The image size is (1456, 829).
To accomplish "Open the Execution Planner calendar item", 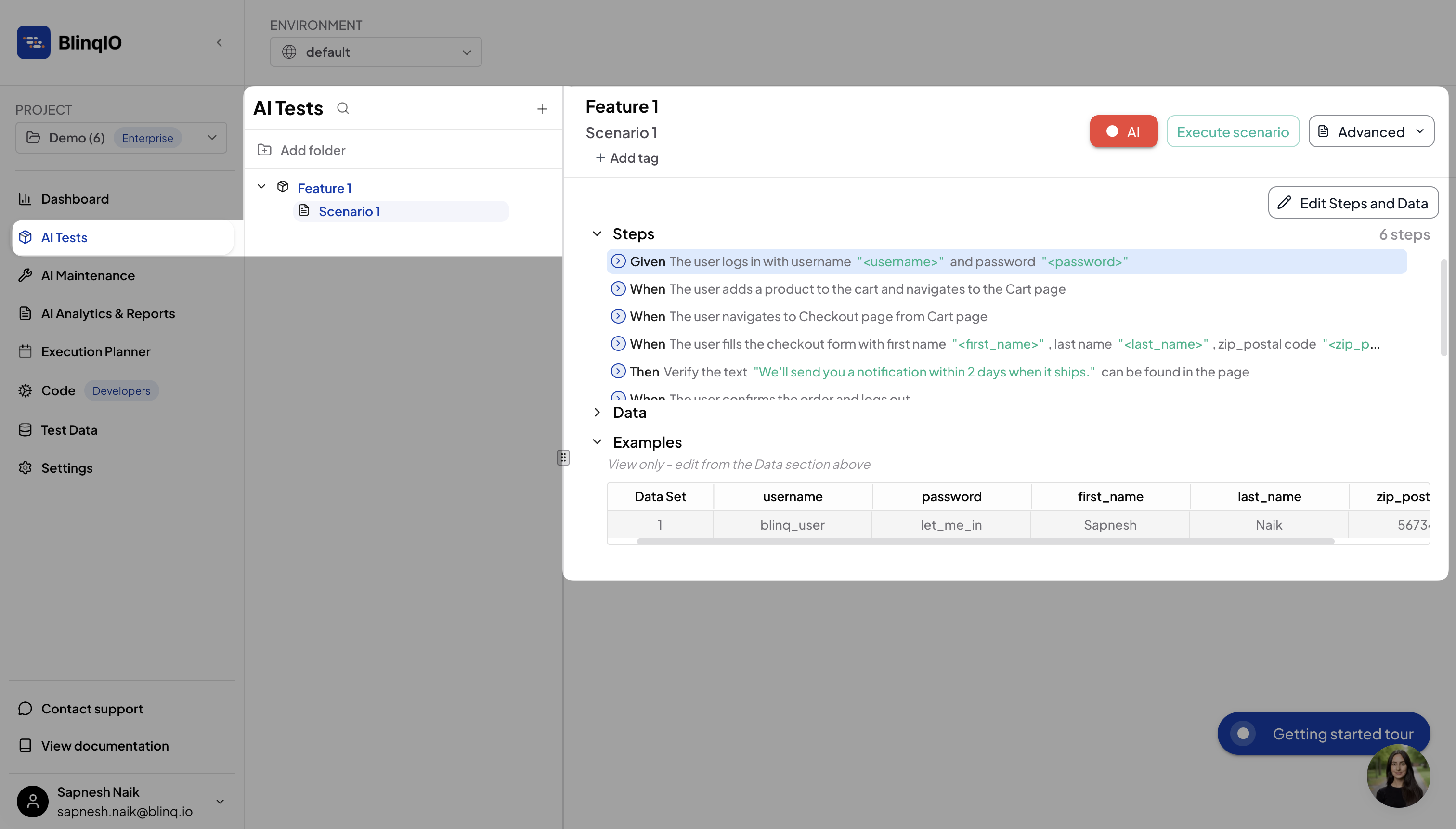I will click(x=96, y=351).
